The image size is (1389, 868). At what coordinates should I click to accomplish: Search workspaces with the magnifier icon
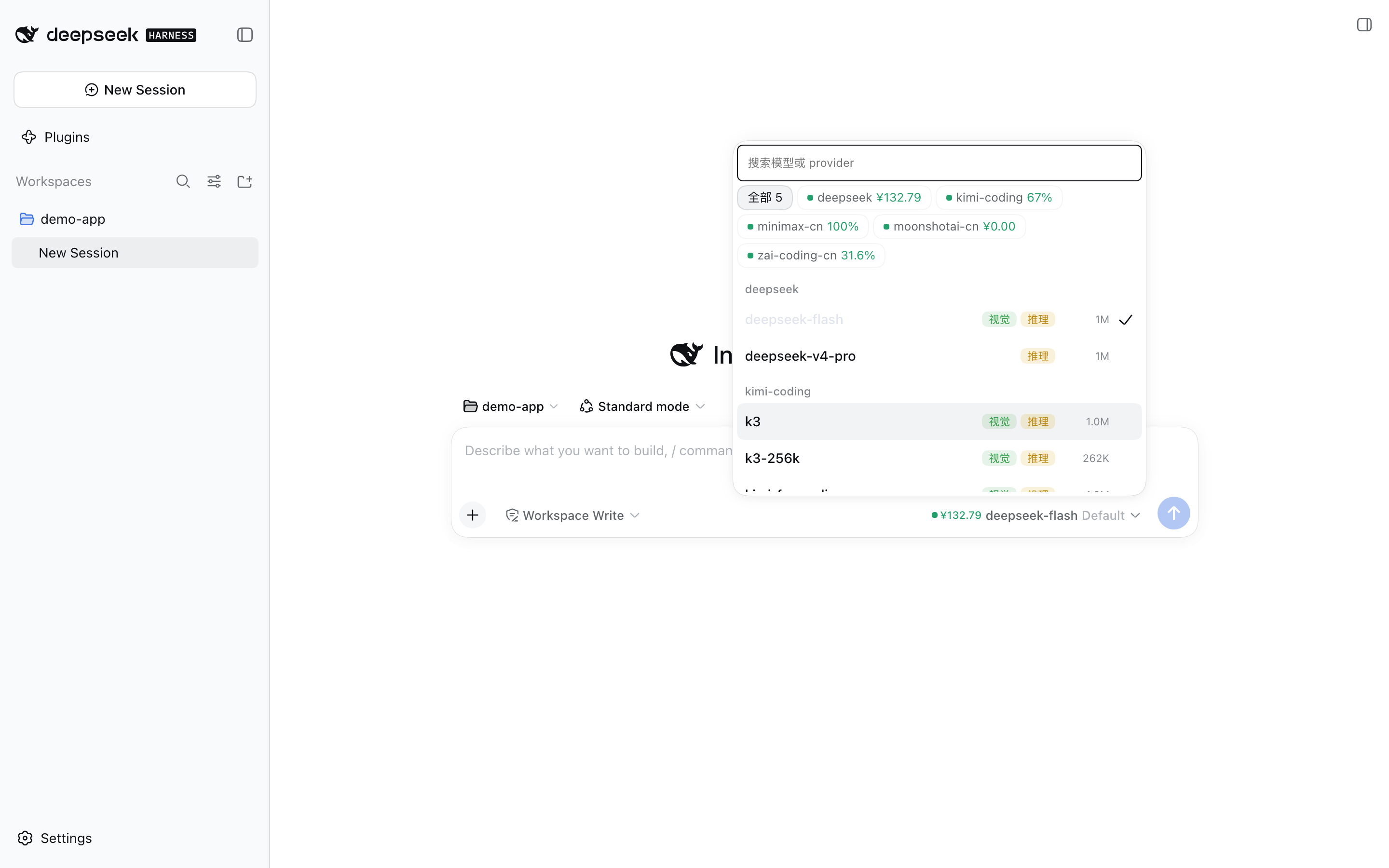183,181
